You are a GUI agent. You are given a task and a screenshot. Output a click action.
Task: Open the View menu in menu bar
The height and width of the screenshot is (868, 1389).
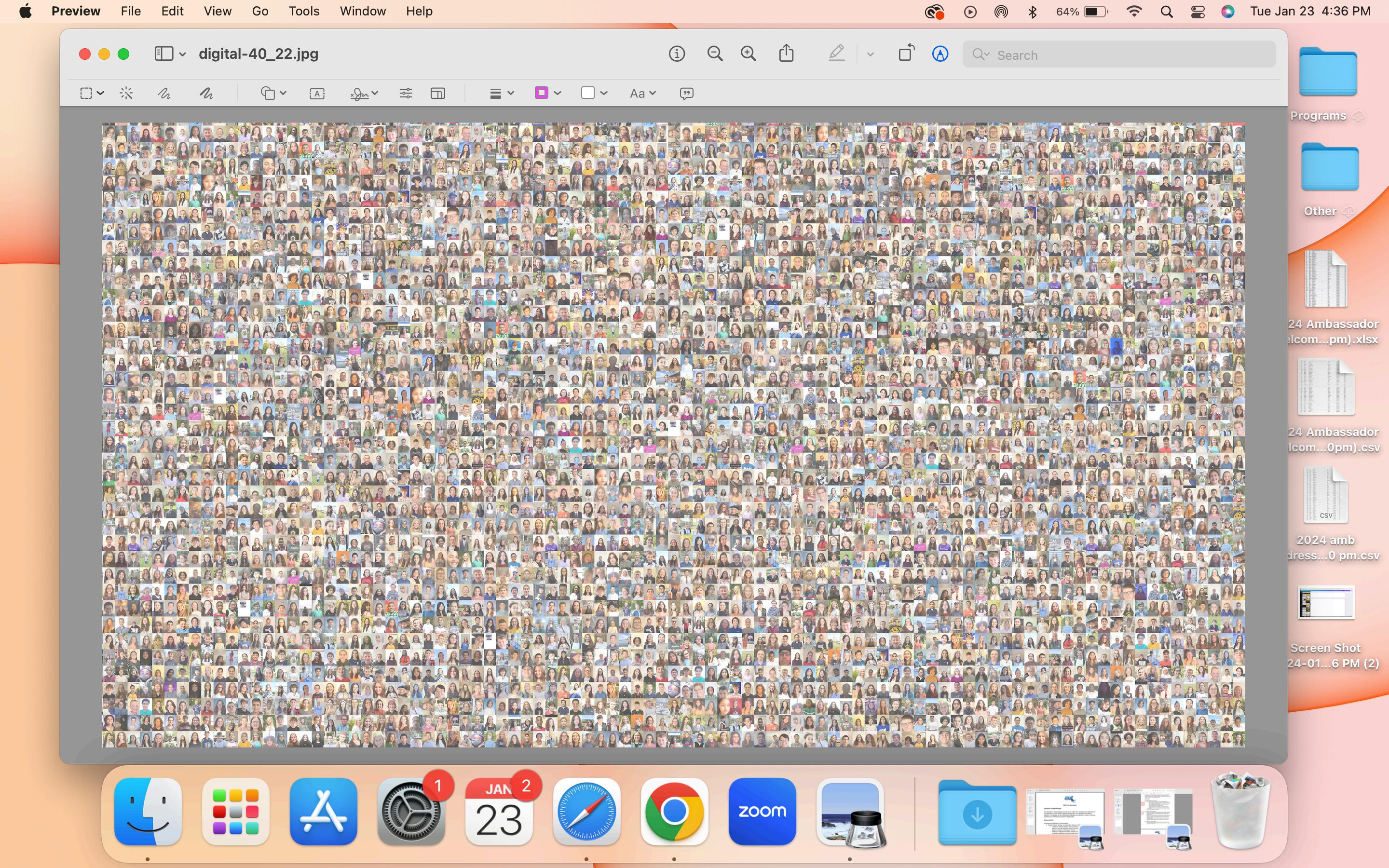click(x=218, y=11)
